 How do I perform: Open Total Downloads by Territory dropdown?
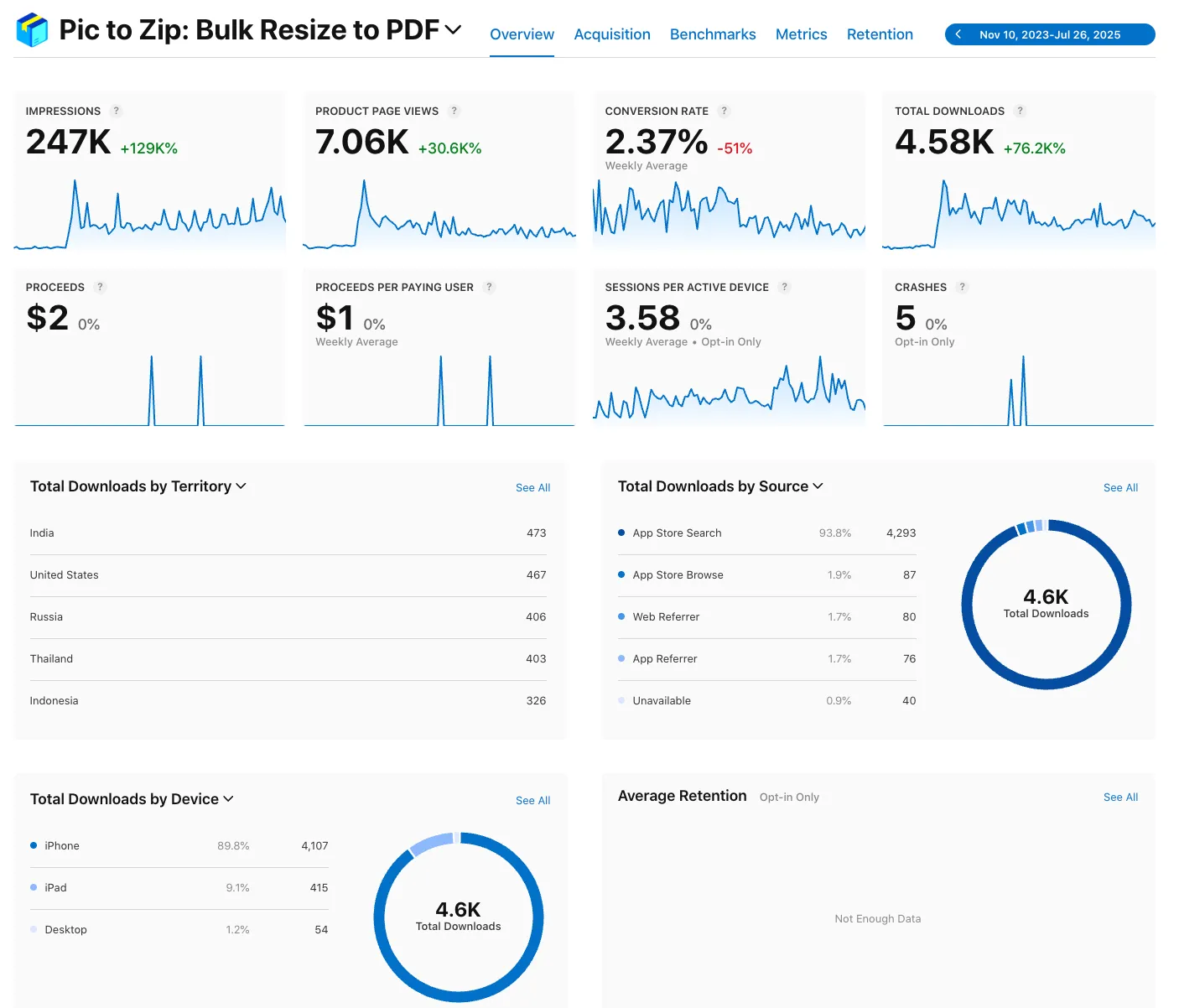click(x=242, y=486)
